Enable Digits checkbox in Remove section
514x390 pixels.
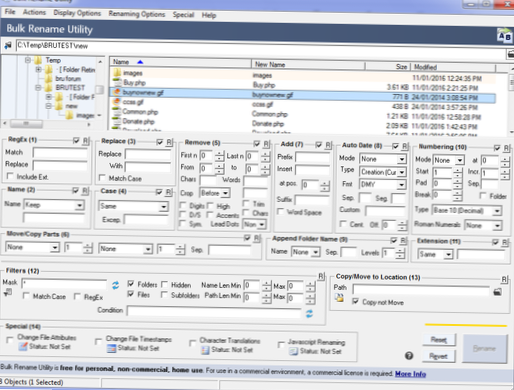point(183,205)
